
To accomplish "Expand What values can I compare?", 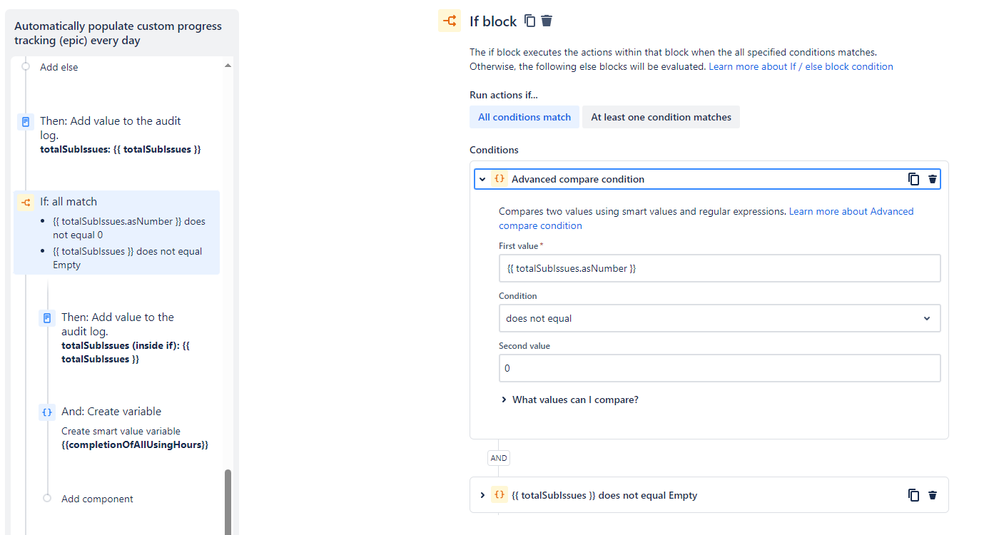I will [570, 399].
